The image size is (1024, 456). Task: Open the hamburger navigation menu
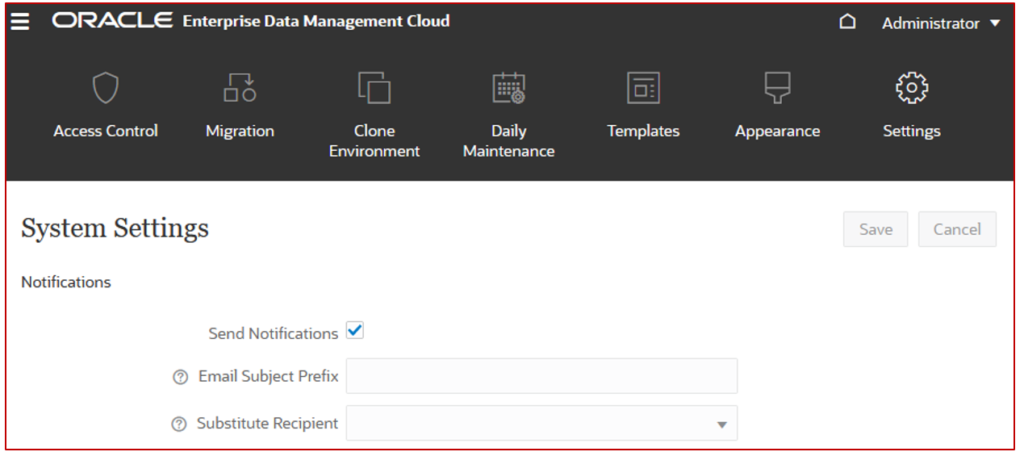click(20, 22)
